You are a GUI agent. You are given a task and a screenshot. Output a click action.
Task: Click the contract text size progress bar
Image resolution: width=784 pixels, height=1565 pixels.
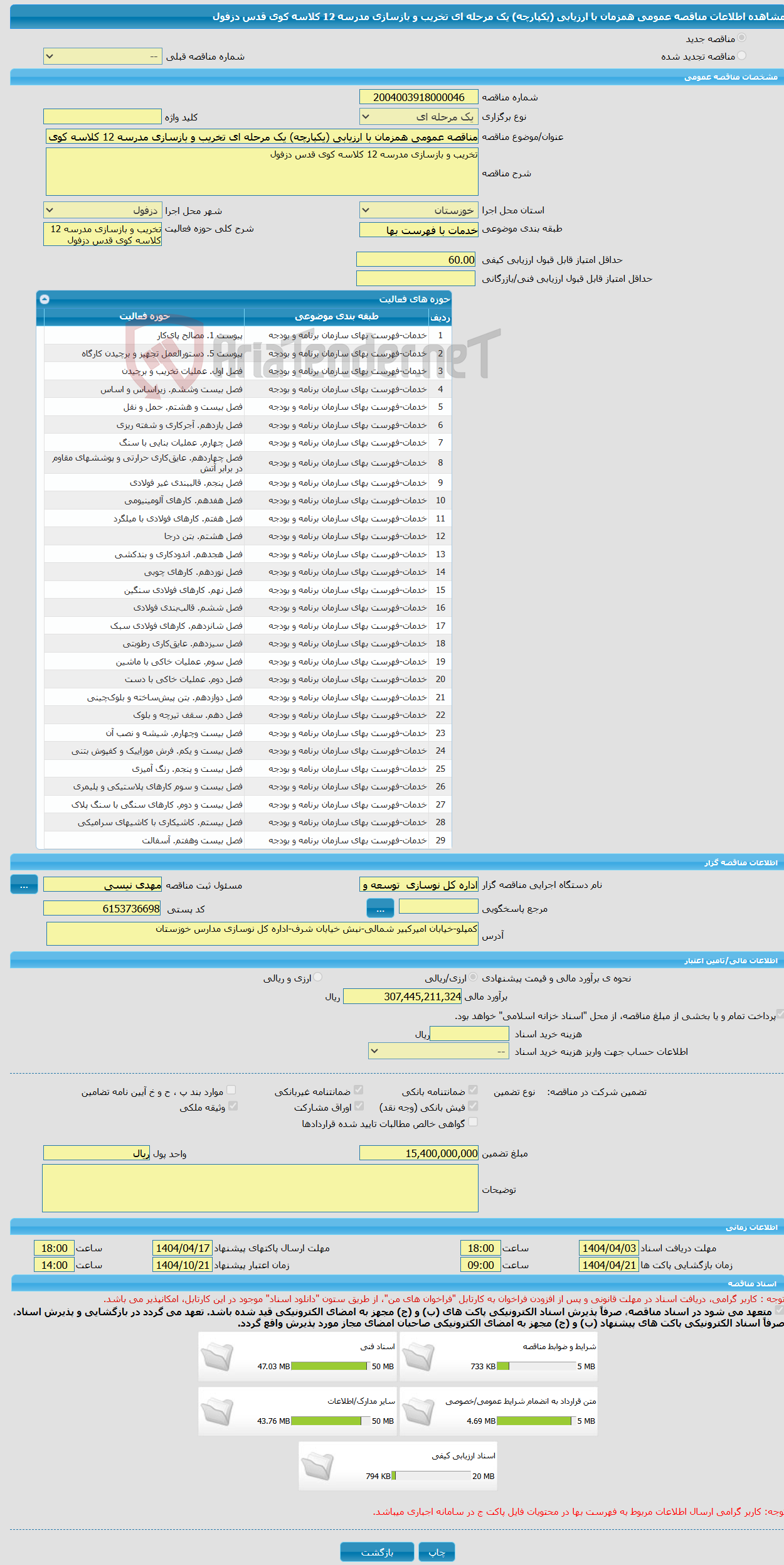(535, 1421)
